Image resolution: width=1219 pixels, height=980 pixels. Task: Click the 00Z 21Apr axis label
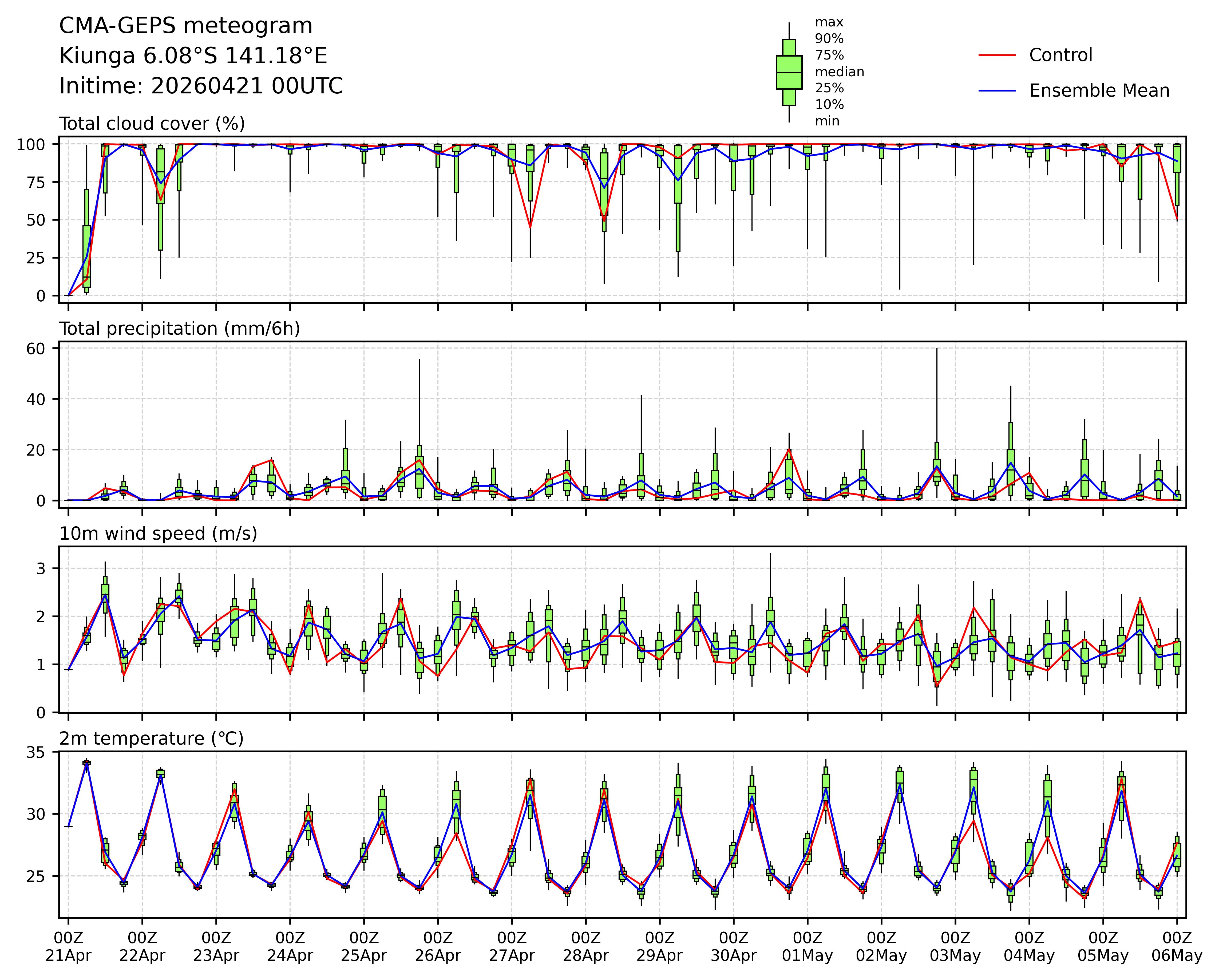point(68,947)
